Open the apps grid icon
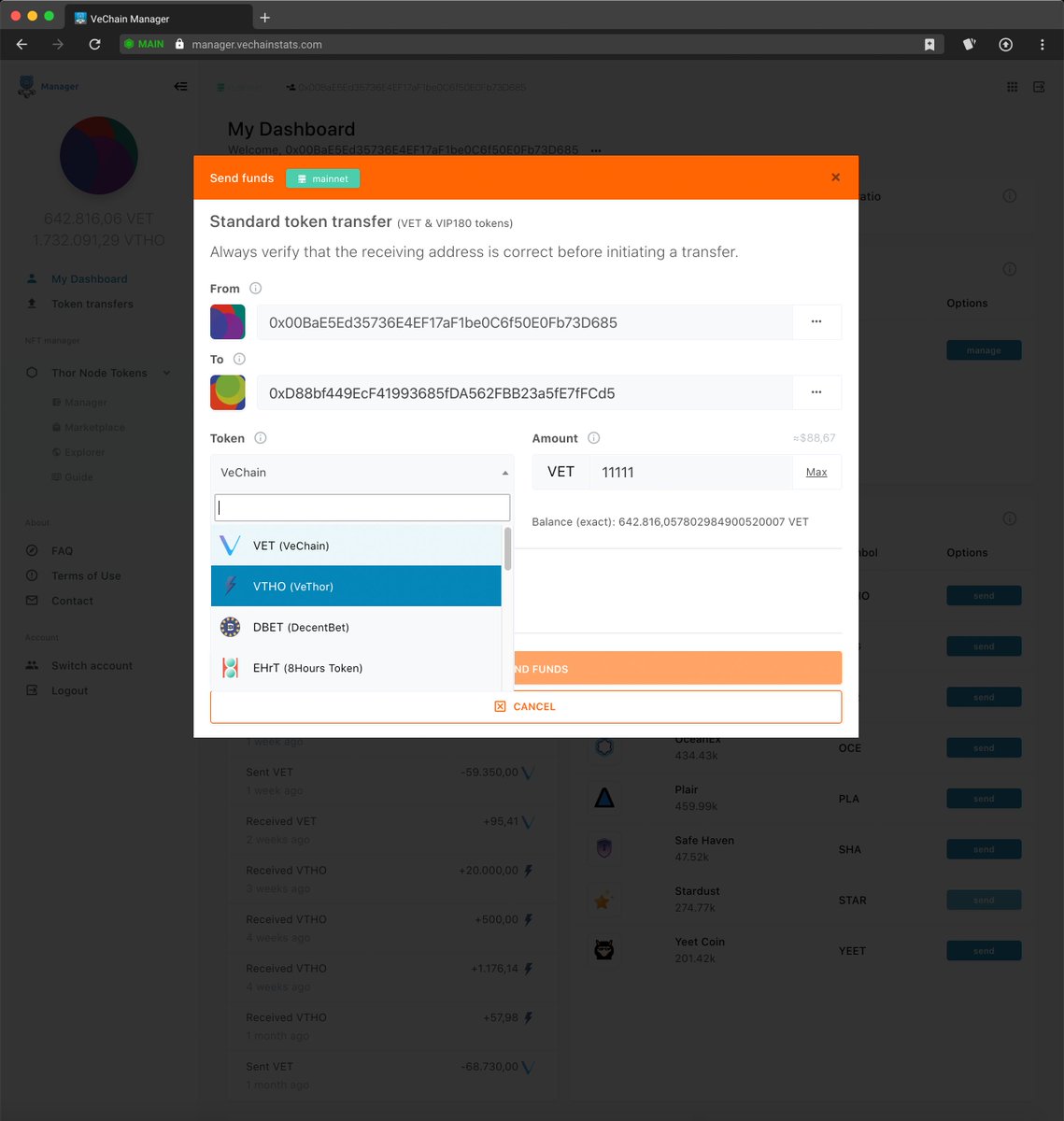Image resolution: width=1064 pixels, height=1121 pixels. (1012, 87)
